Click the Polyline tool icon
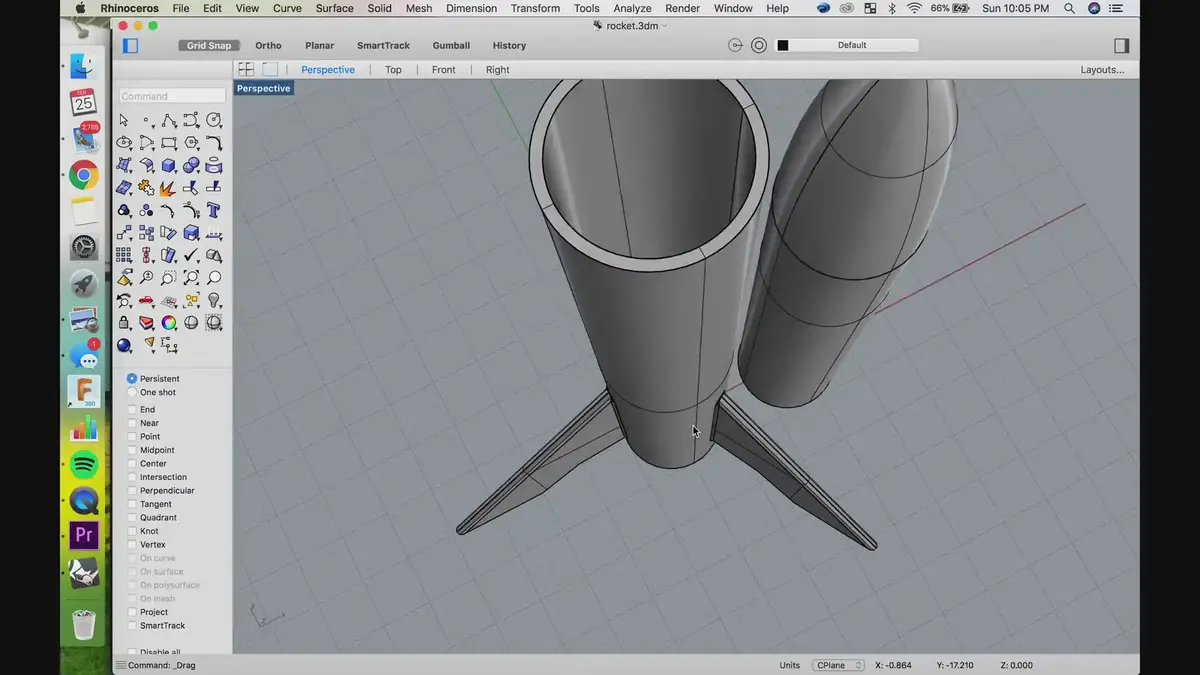Viewport: 1200px width, 675px height. 169,120
